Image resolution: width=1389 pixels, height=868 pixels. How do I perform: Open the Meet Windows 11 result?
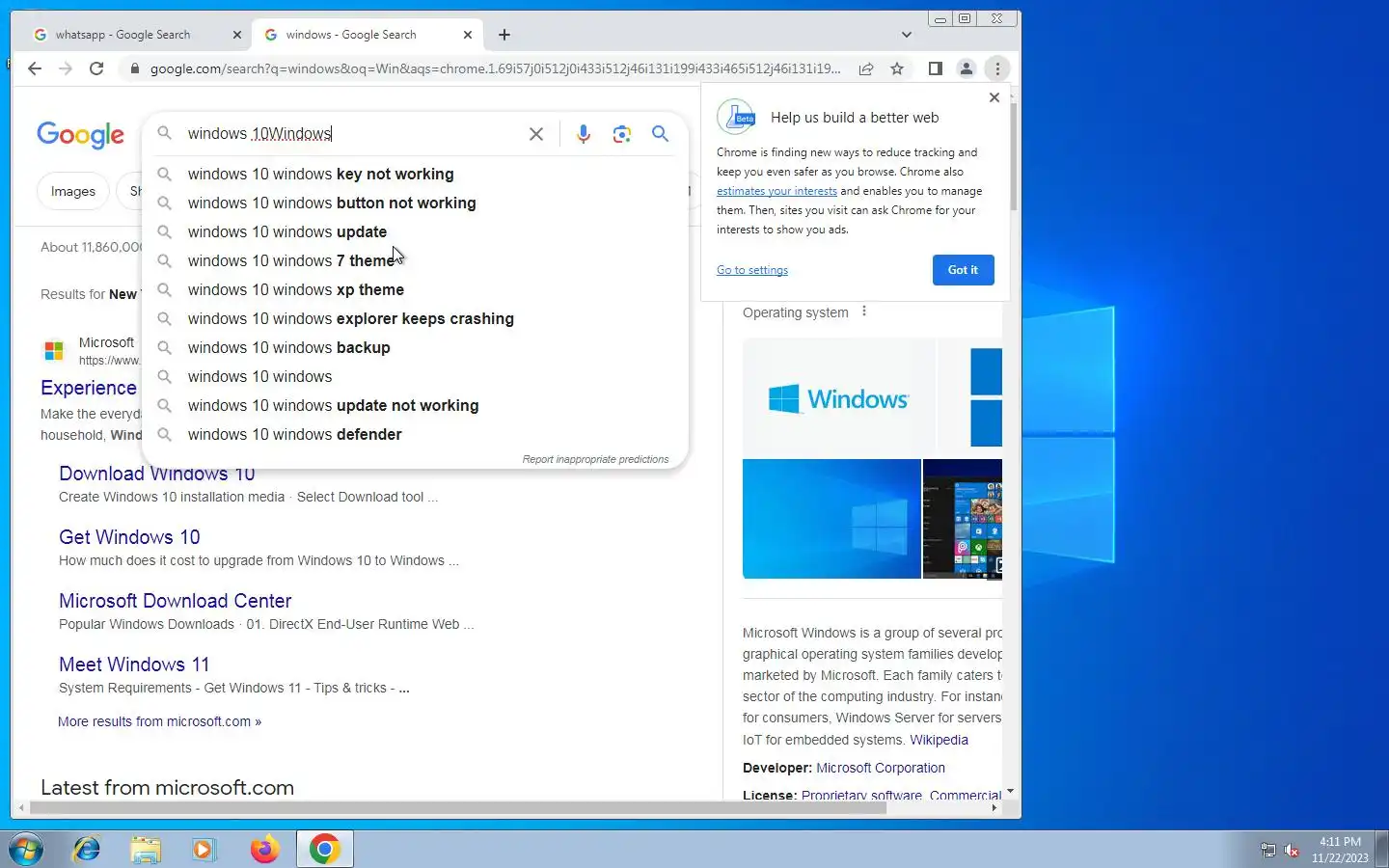coord(134,665)
